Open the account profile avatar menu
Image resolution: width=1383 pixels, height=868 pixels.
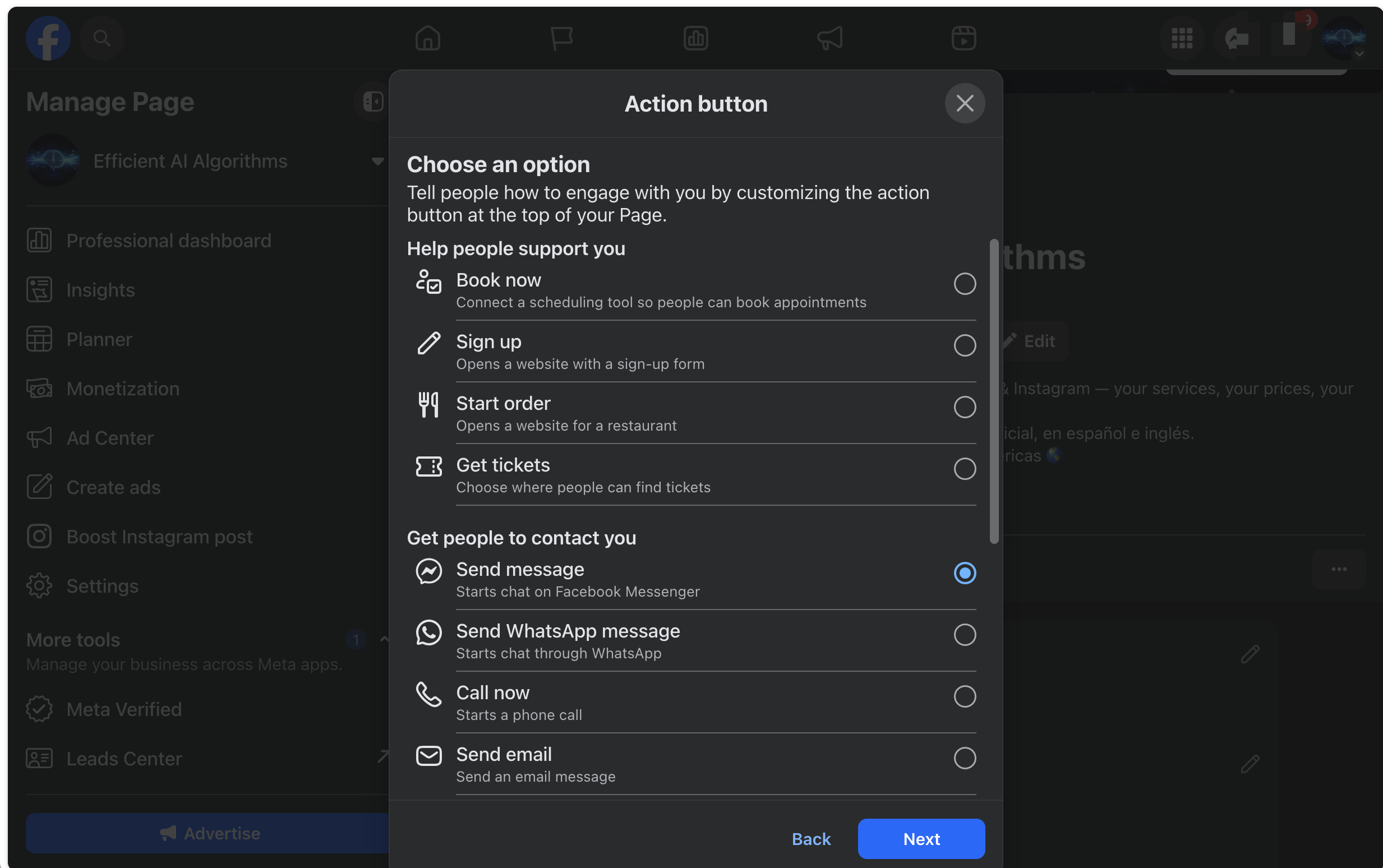1343,39
